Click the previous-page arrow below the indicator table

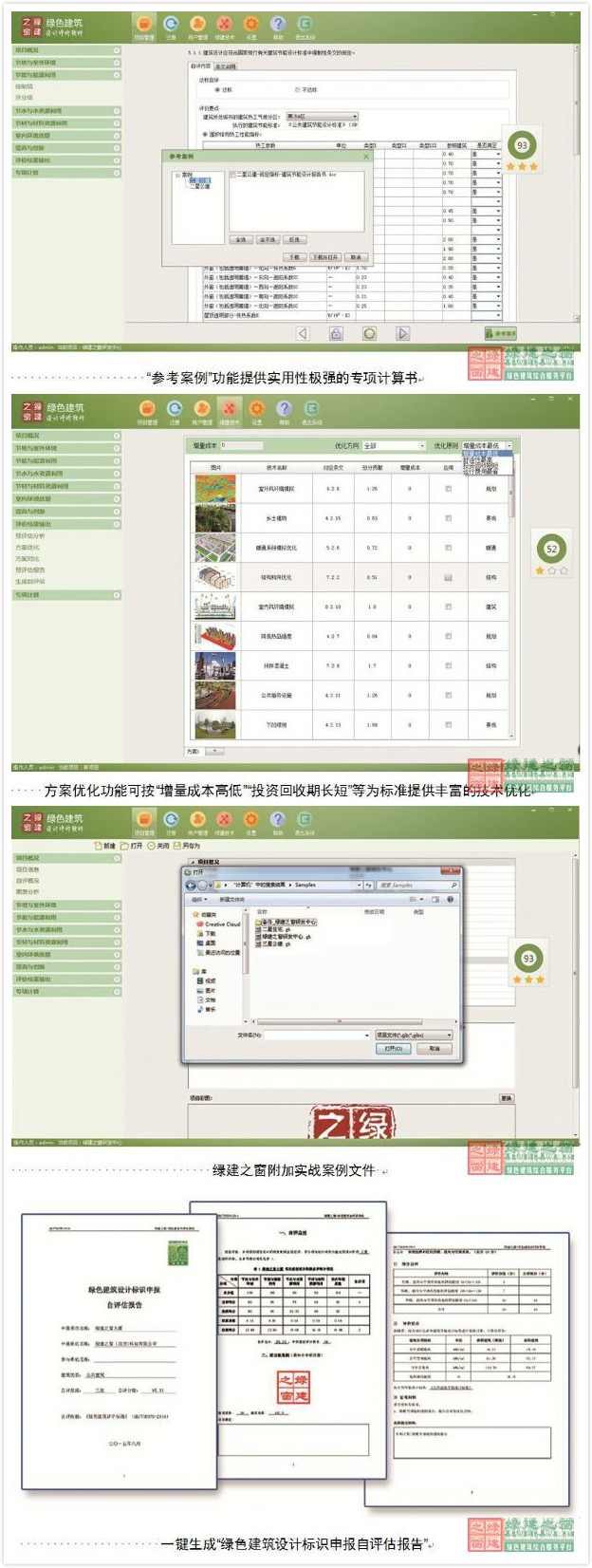point(303,333)
